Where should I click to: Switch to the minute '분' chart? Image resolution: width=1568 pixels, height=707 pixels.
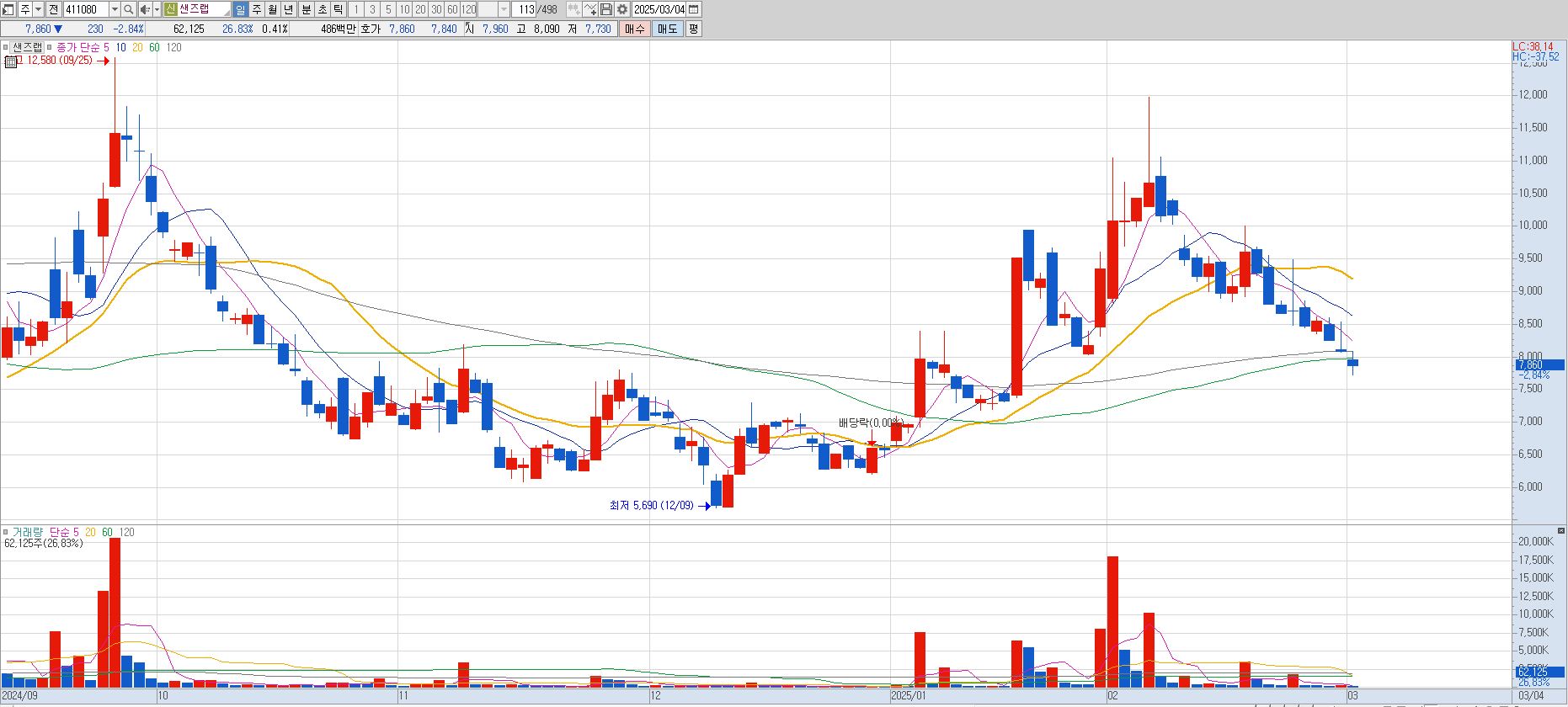(306, 9)
